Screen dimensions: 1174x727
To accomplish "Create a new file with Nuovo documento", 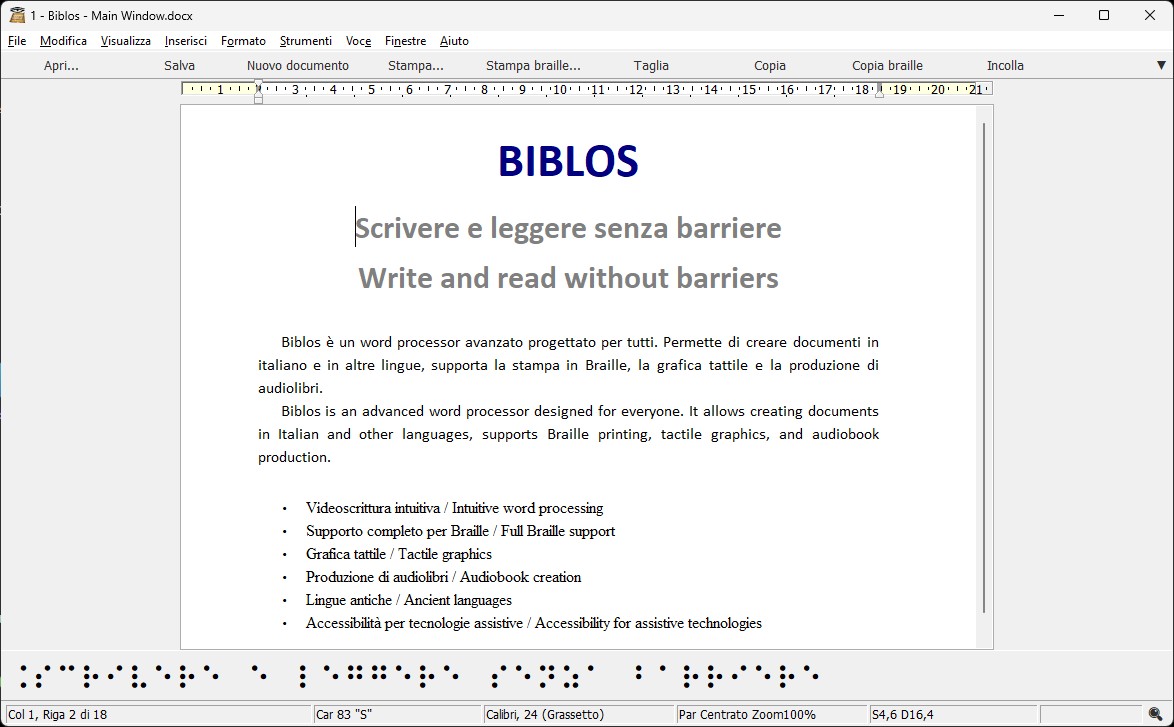I will (x=298, y=66).
